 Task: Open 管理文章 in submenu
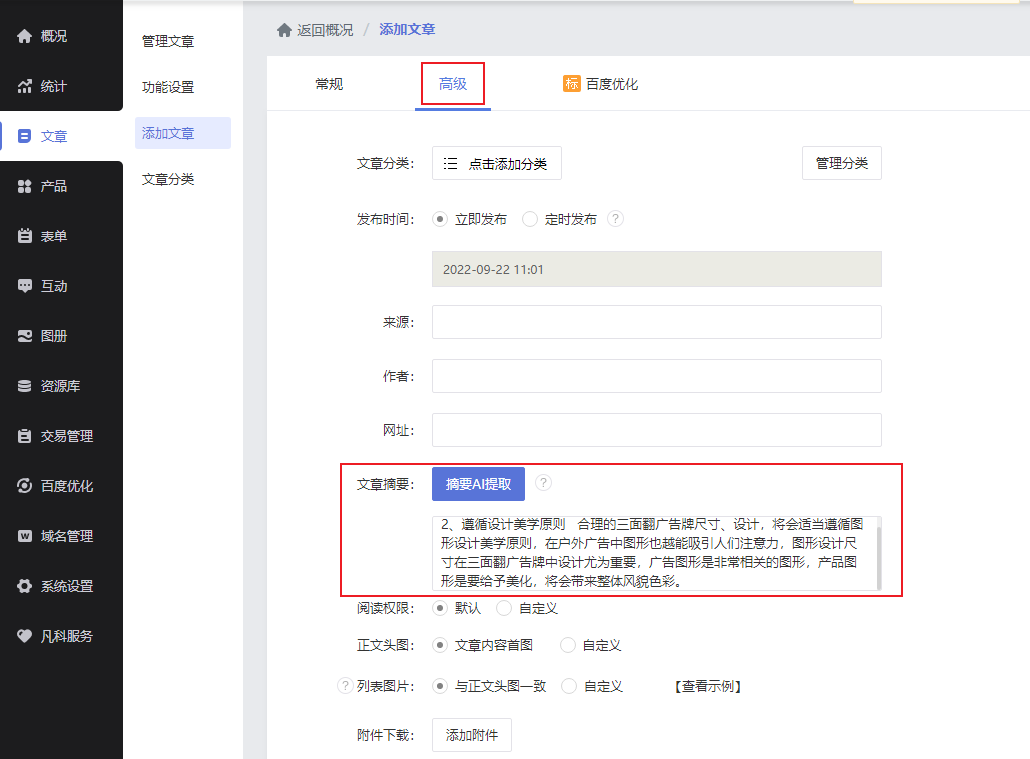click(168, 41)
